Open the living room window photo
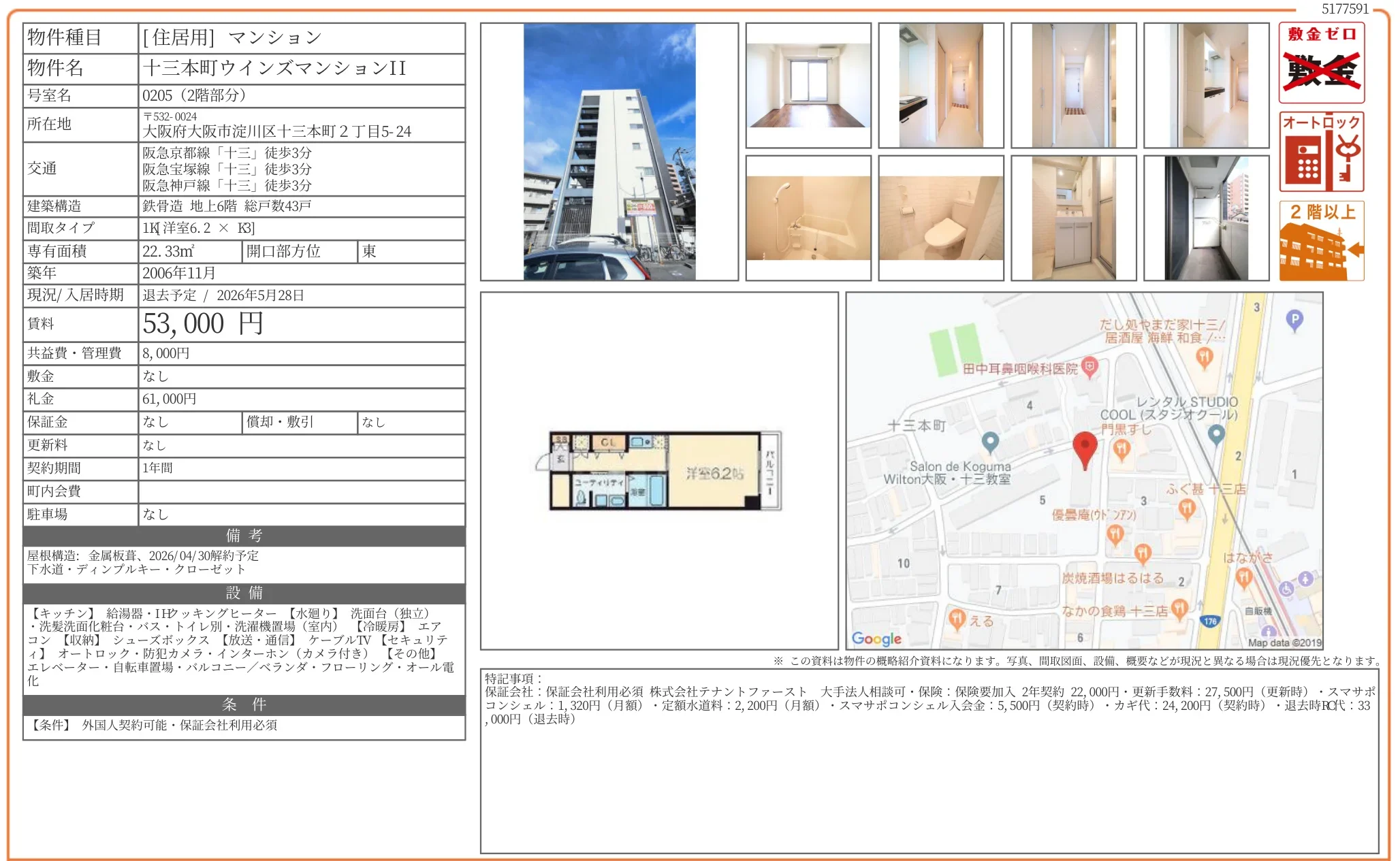 pos(808,85)
